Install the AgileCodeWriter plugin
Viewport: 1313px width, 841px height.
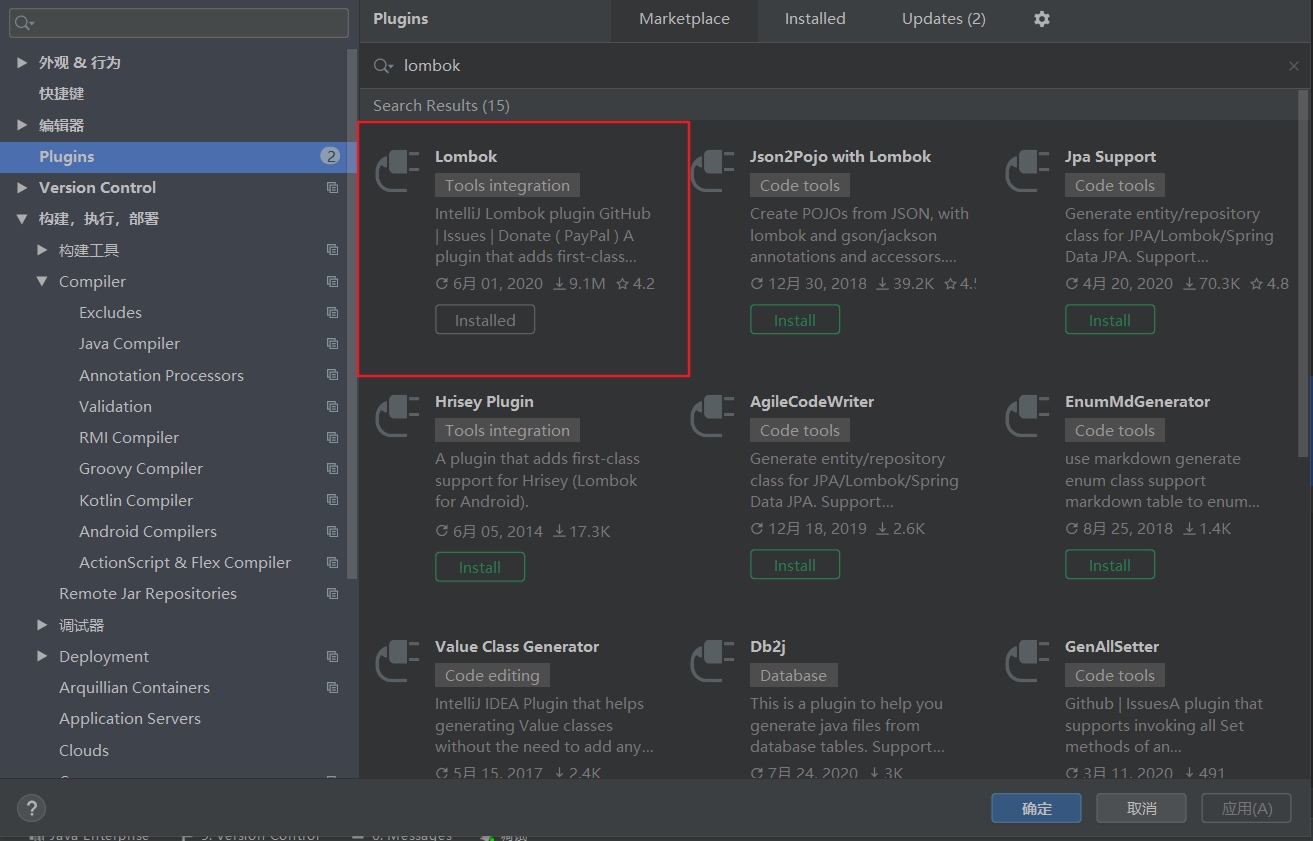(795, 565)
